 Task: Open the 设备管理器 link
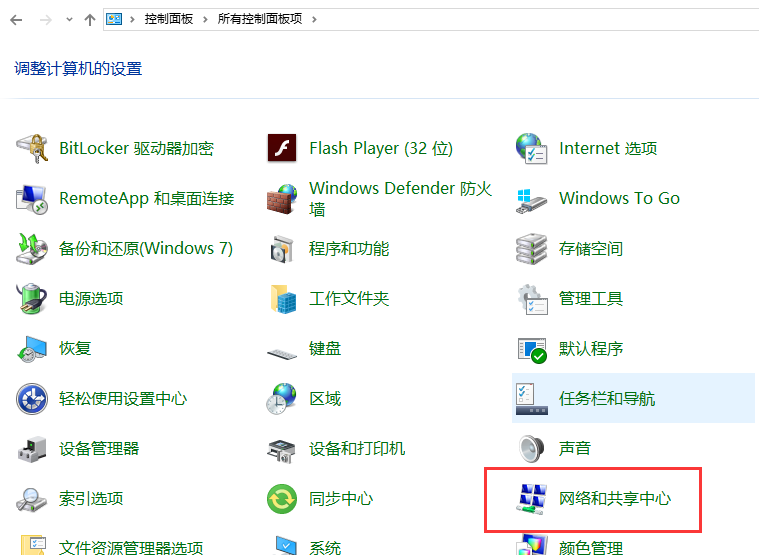pyautogui.click(x=99, y=448)
